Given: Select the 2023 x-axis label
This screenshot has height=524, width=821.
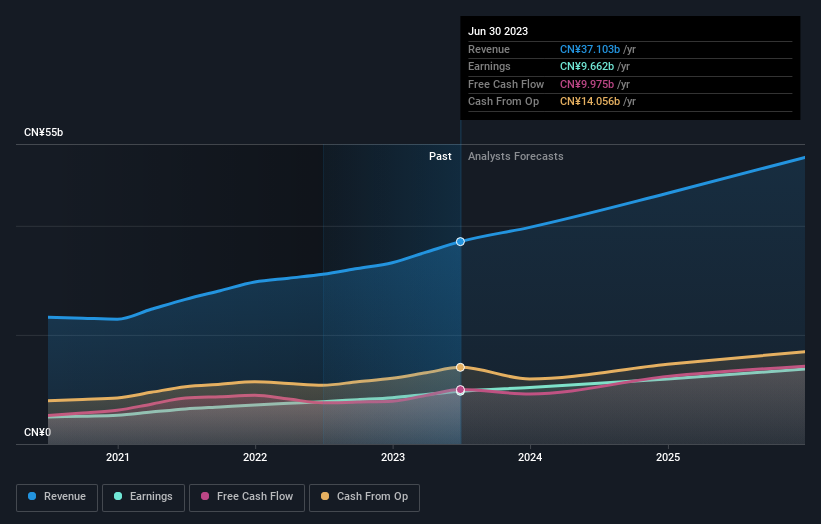Looking at the screenshot, I should 393,457.
